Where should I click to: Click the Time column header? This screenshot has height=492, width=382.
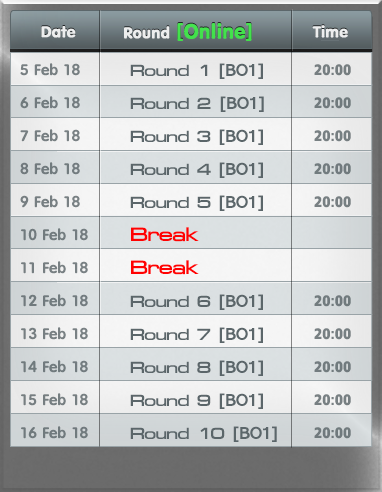point(330,32)
